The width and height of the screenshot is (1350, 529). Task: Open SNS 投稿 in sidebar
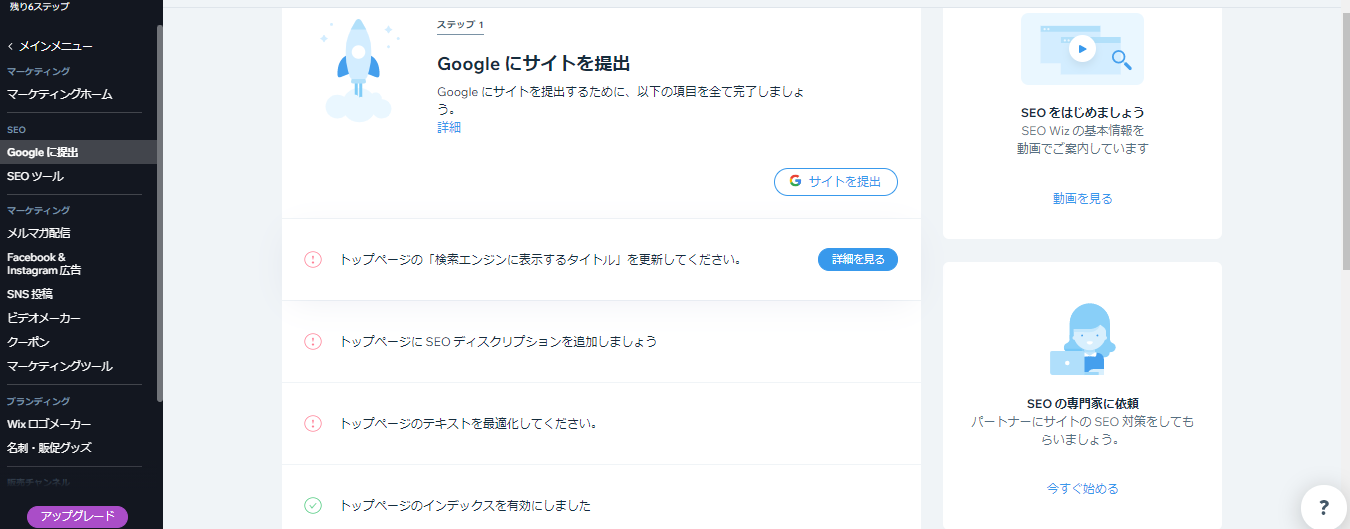(x=30, y=294)
